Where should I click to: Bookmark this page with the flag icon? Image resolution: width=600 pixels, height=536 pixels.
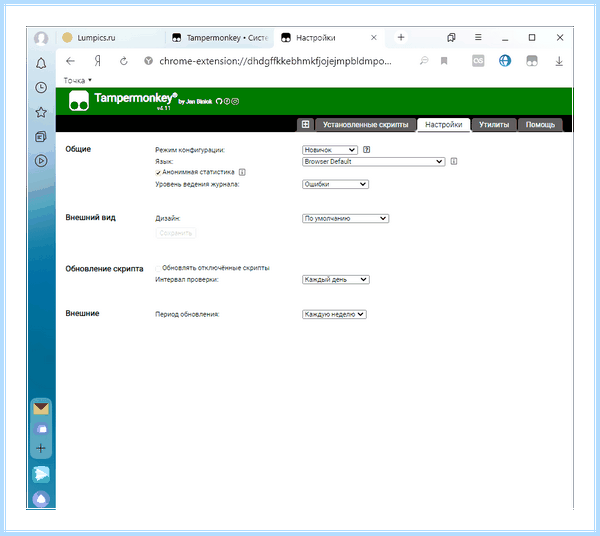coord(444,61)
